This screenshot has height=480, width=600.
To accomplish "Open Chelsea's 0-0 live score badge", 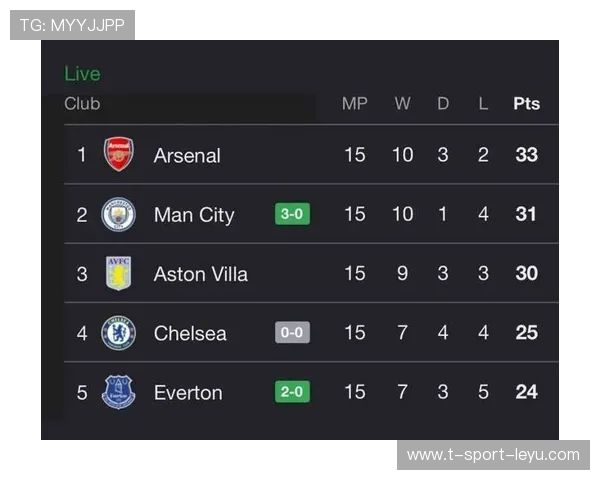I will 292,333.
